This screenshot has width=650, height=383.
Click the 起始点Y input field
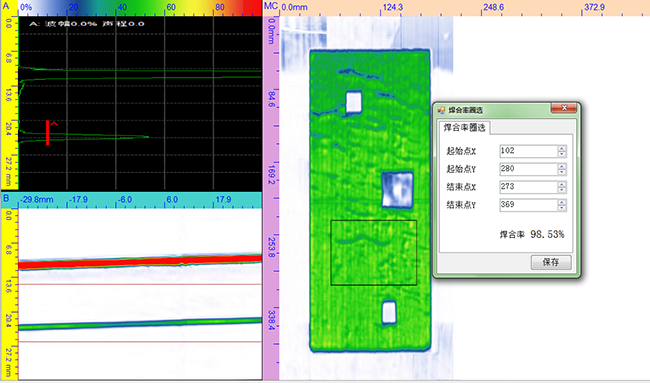tap(529, 169)
